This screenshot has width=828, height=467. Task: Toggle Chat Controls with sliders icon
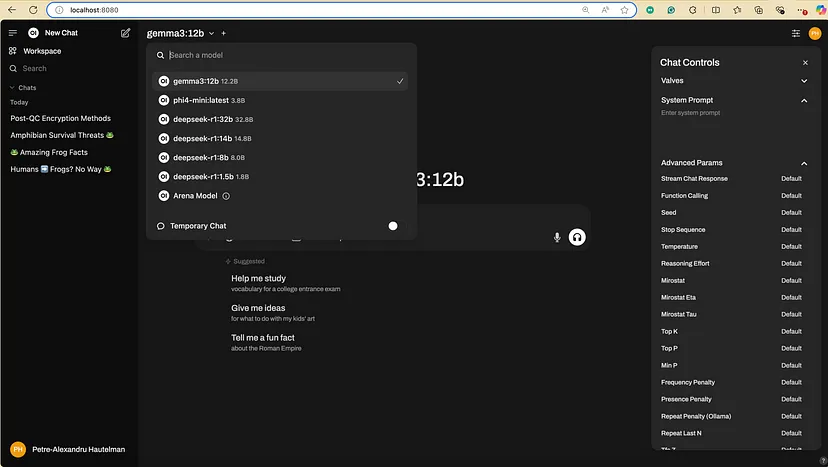[796, 33]
